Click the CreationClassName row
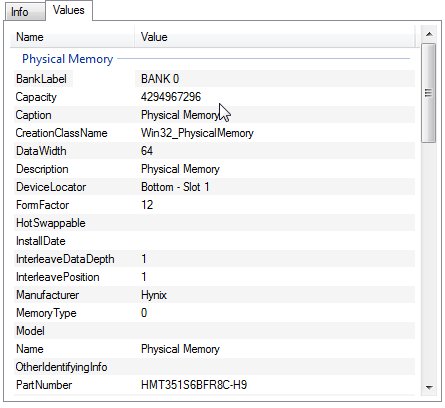The width and height of the screenshot is (445, 408). coord(214,133)
